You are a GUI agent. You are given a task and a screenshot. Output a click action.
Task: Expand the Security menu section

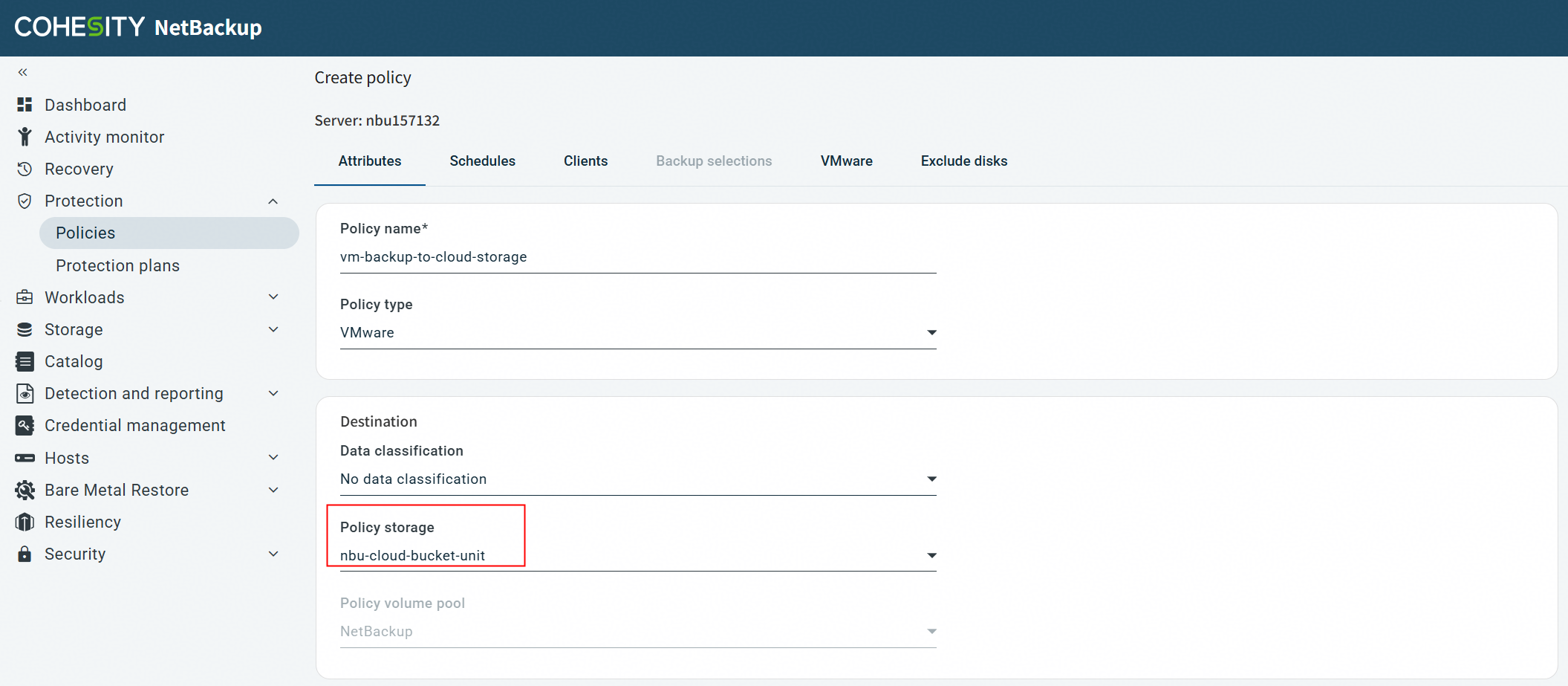pyautogui.click(x=273, y=554)
